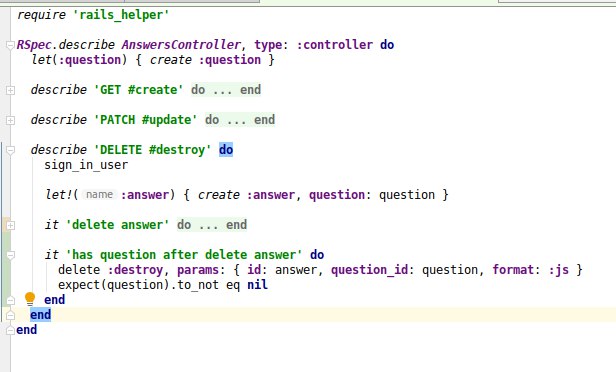Click the highlighted 'do' after 'DELETE #destroy'
Image resolution: width=616 pixels, height=372 pixels.
coord(226,150)
